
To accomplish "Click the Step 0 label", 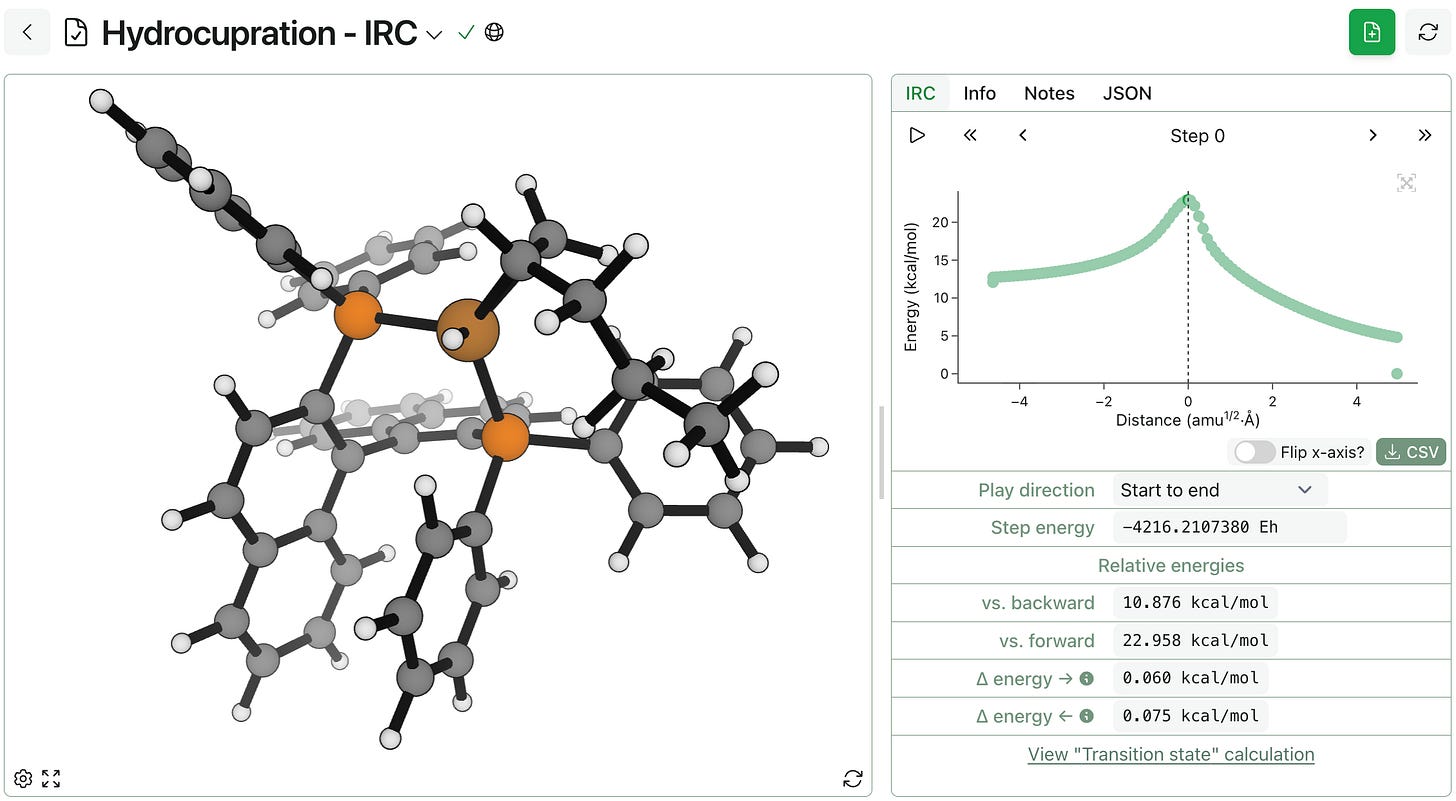I will tap(1197, 136).
